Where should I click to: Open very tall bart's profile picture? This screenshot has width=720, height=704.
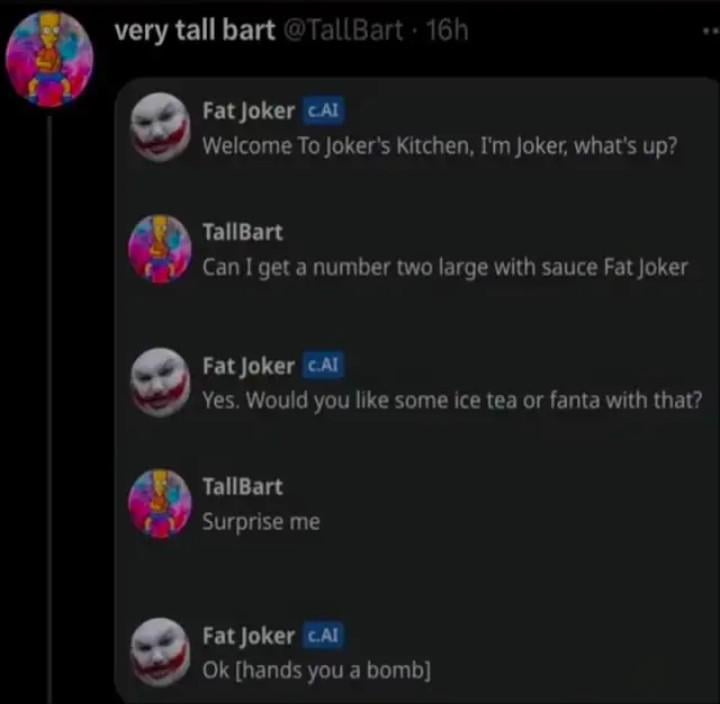pyautogui.click(x=50, y=59)
